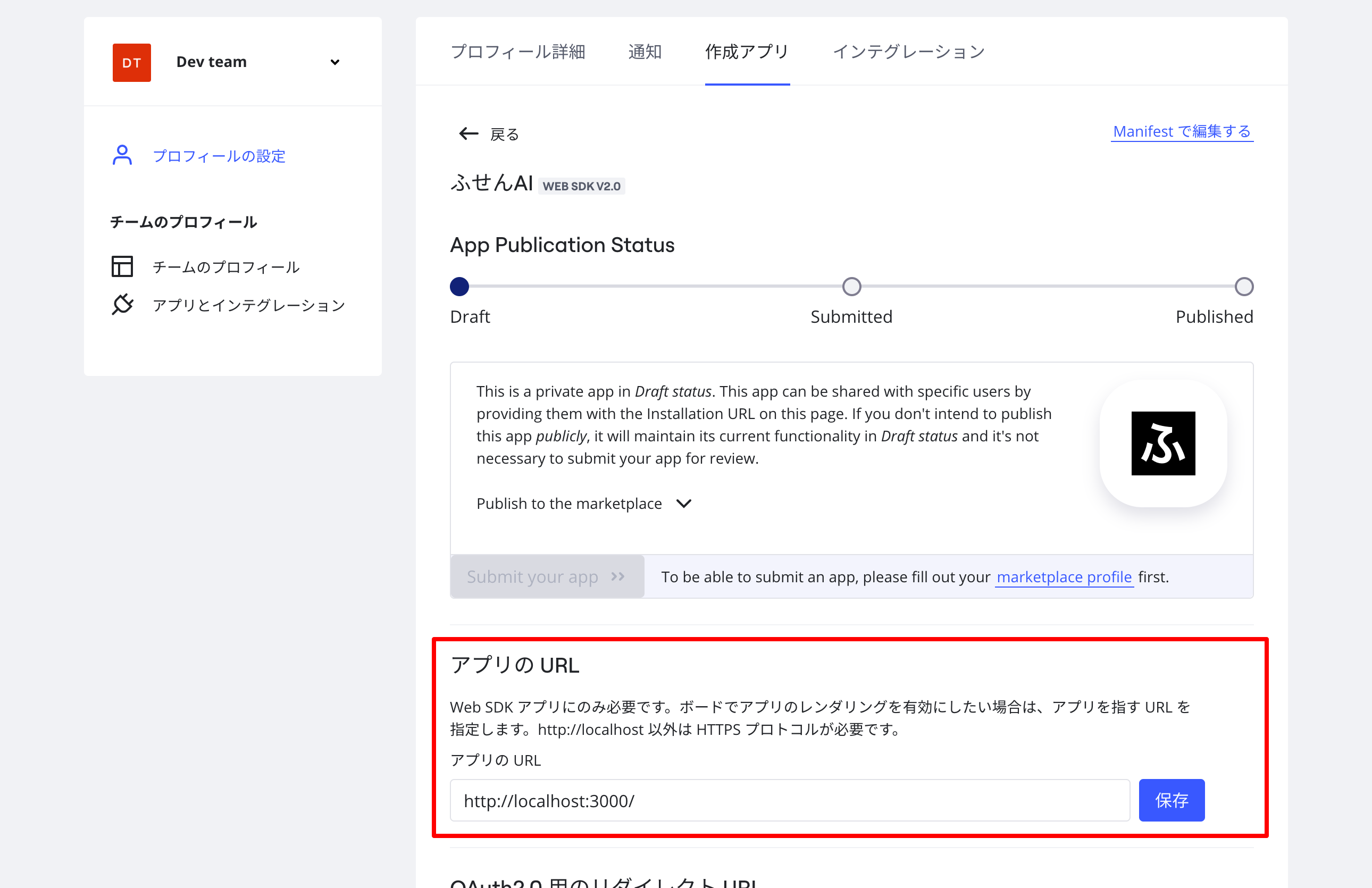This screenshot has width=1372, height=888.
Task: Click the WEB SDK V2.0 badge
Action: pyautogui.click(x=581, y=186)
